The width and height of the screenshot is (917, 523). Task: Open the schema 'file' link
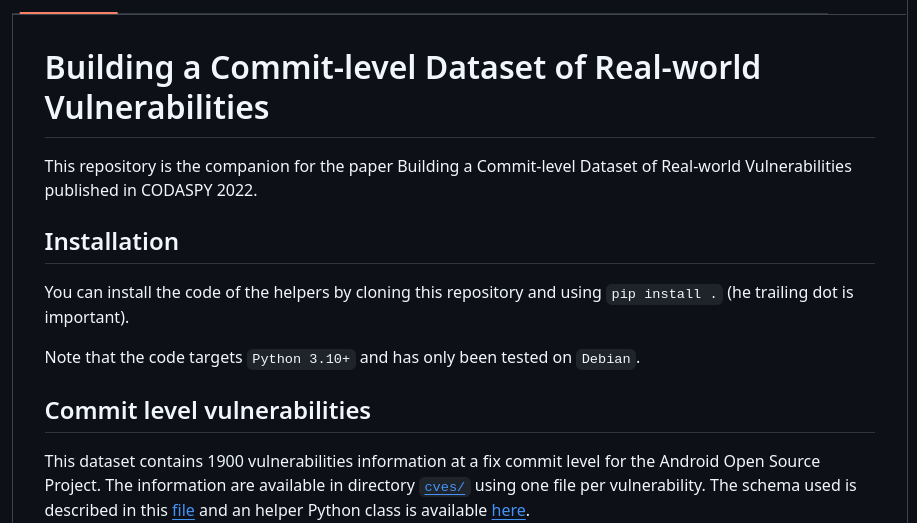183,510
